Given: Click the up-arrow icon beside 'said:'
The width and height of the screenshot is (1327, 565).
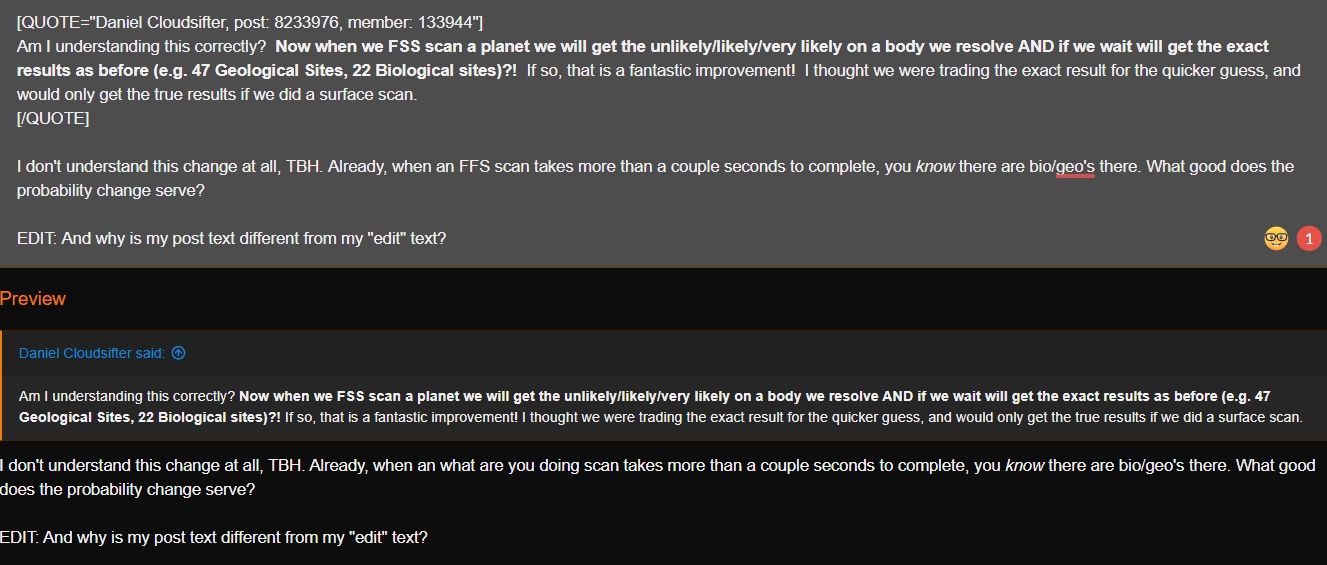Looking at the screenshot, I should coord(178,353).
